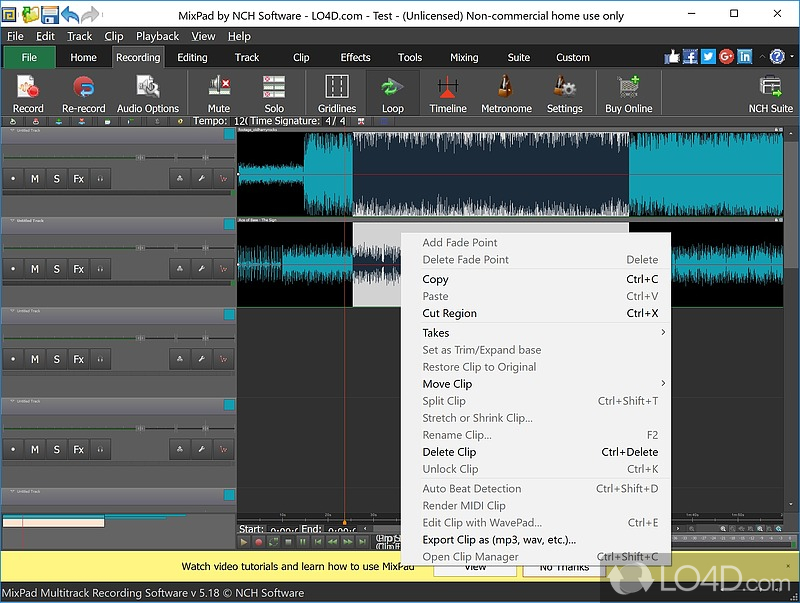The height and width of the screenshot is (603, 800).
Task: Click the Record button in the ribbon
Action: [28, 94]
